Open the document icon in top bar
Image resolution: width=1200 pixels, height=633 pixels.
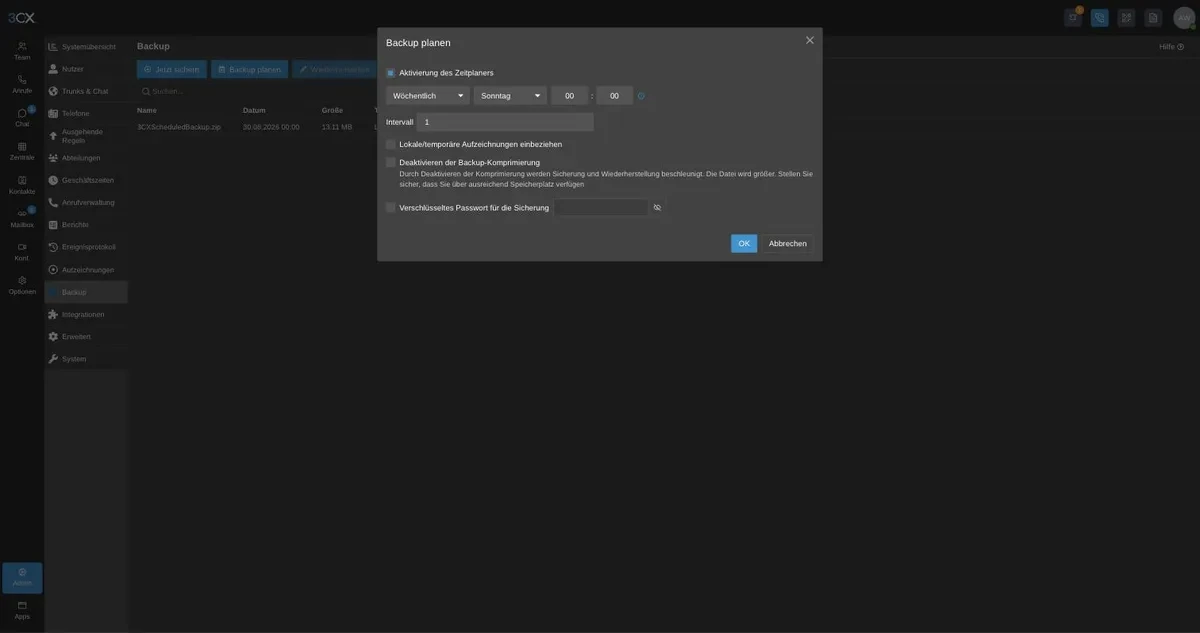click(x=1153, y=17)
